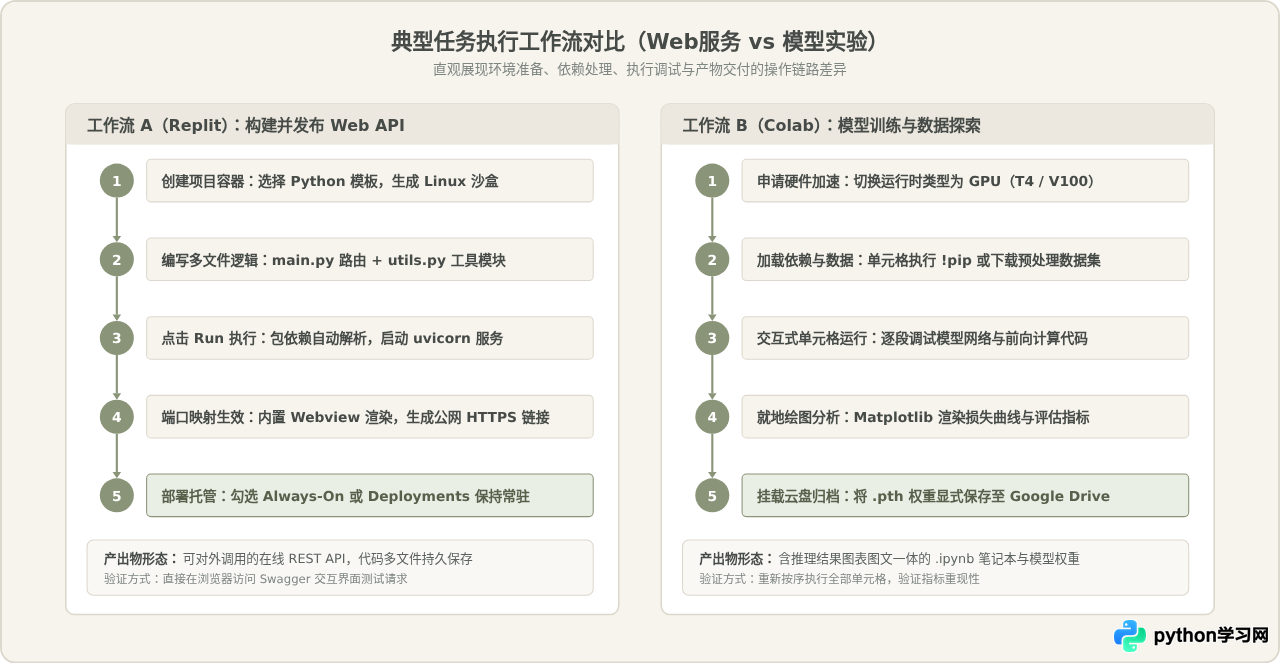This screenshot has width=1280, height=664.
Task: Select the highlighted step '部署托管：勾选 Always-On'
Action: 369,495
